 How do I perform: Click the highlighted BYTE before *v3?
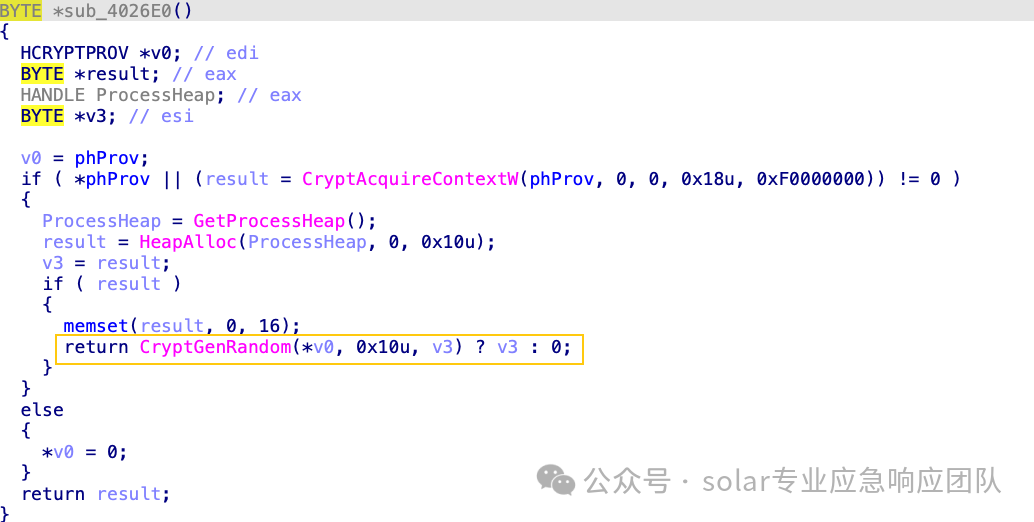tap(42, 116)
